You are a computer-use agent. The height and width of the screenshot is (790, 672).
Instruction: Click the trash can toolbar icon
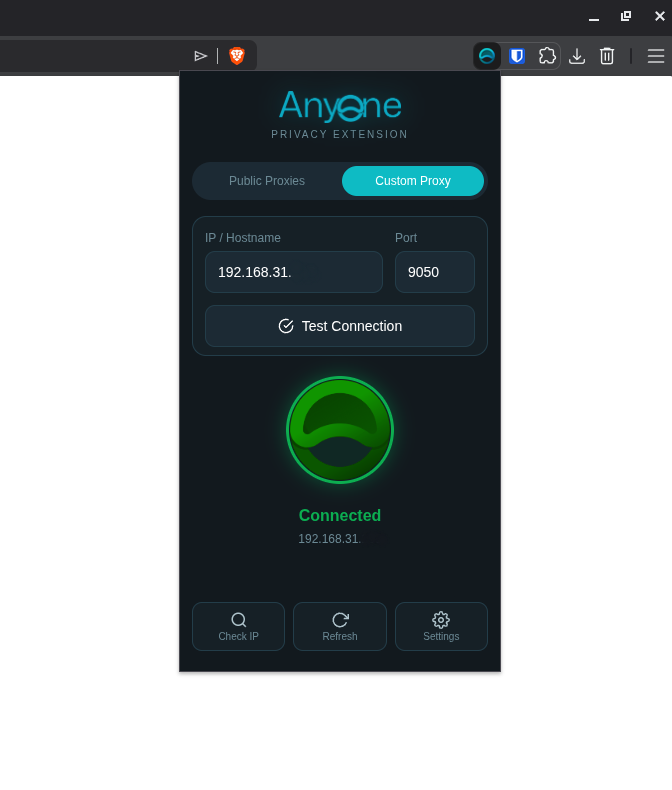(x=607, y=56)
